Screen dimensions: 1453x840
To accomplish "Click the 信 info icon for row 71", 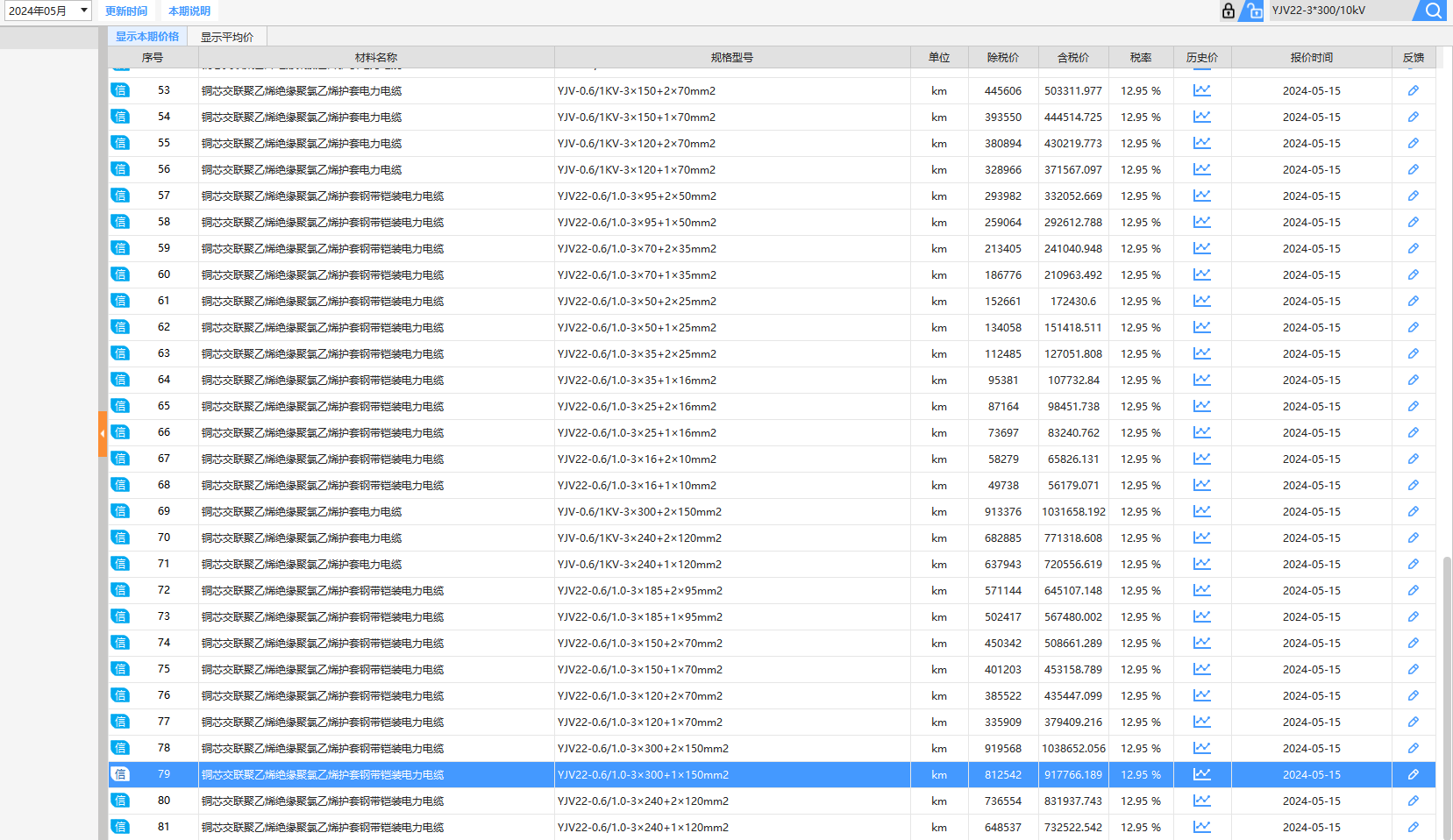I will (x=120, y=564).
